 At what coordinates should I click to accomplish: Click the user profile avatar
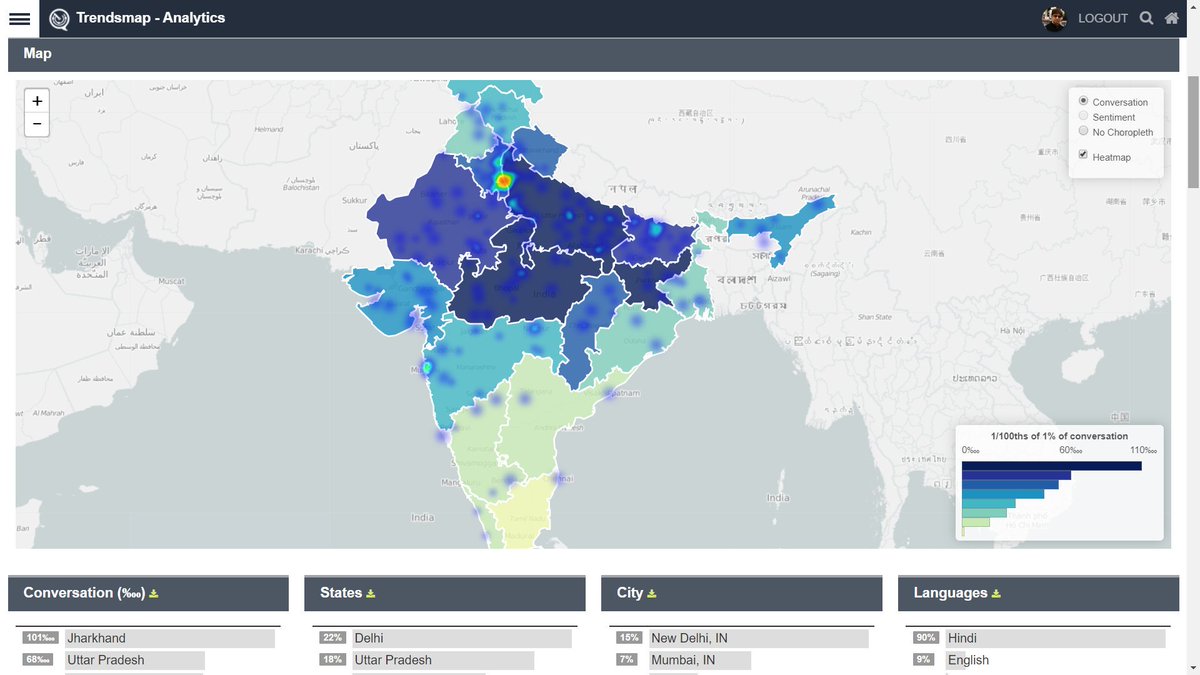tap(1054, 17)
